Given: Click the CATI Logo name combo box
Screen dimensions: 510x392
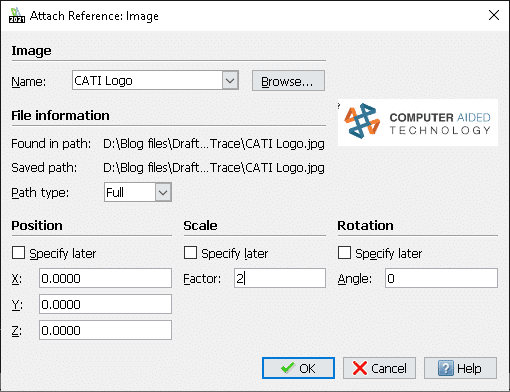Looking at the screenshot, I should tap(155, 80).
